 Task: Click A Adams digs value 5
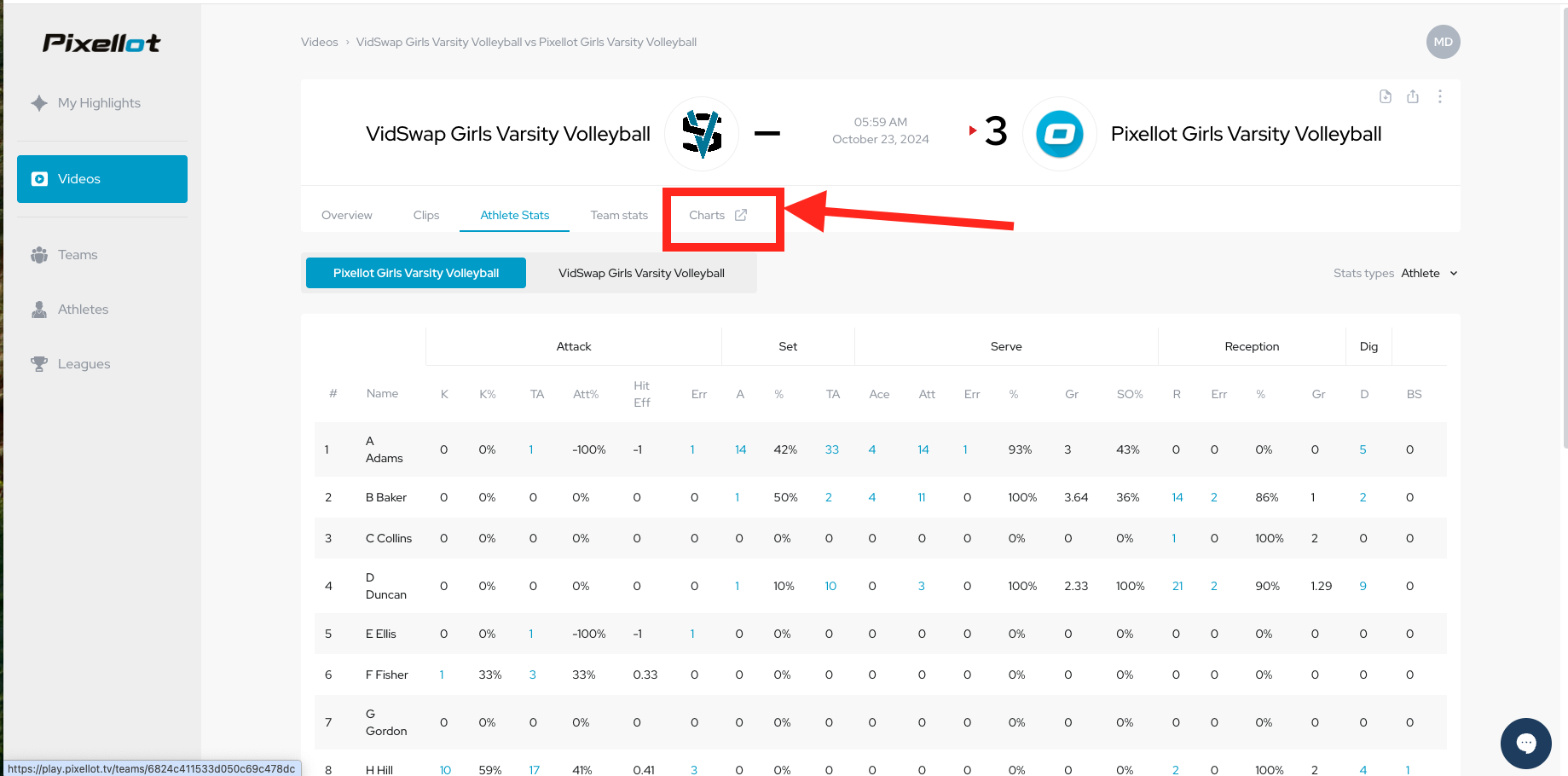[x=1363, y=449]
